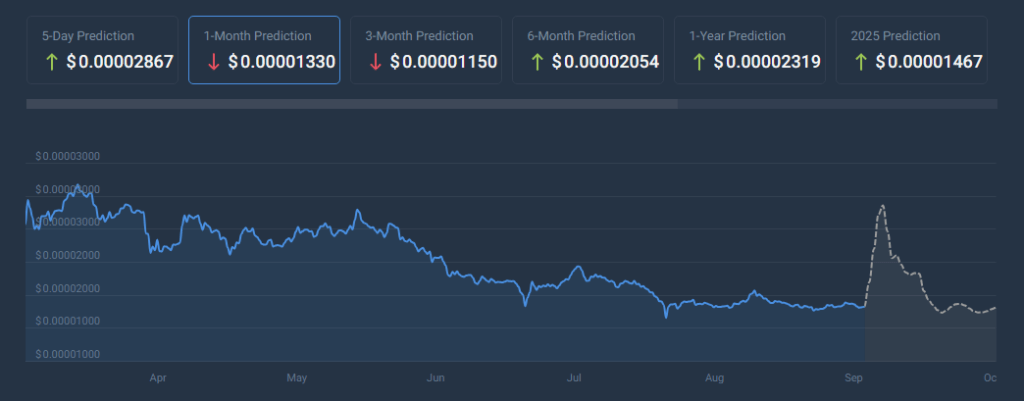Click the $0.00001150 predicted price value
The image size is (1024, 401).
(x=444, y=62)
